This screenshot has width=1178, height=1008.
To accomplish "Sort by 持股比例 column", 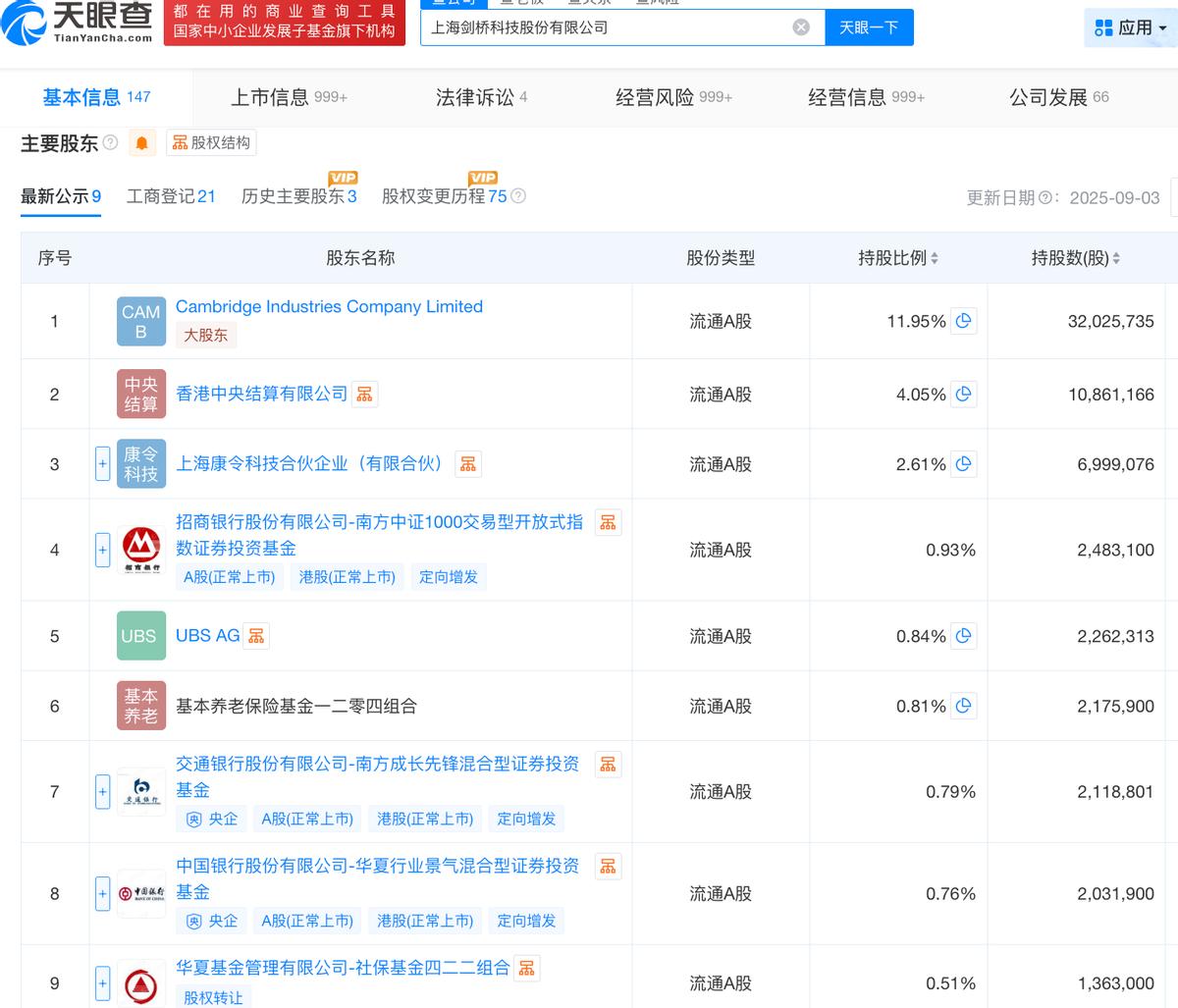I will point(897,258).
